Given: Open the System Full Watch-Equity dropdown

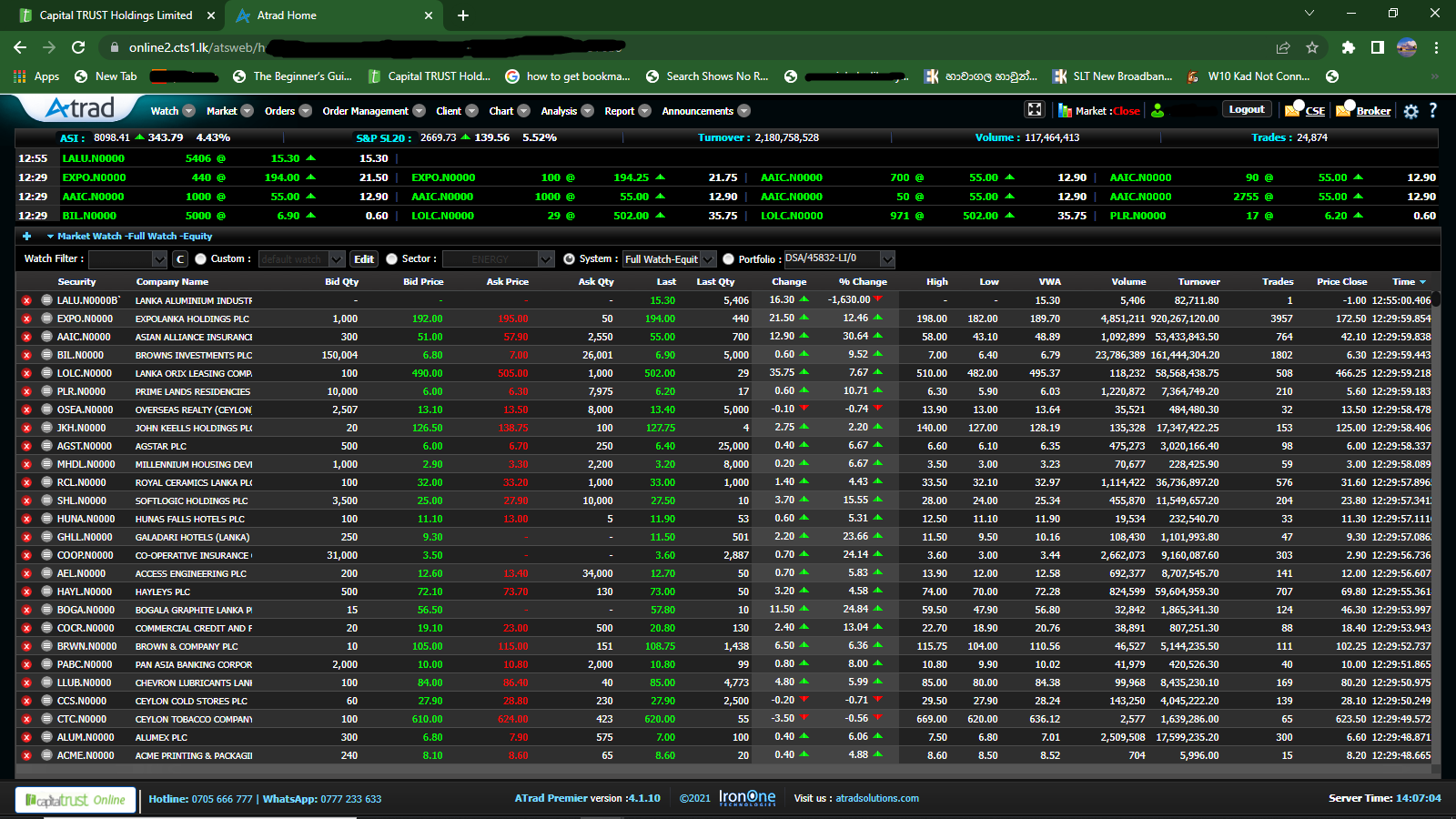Looking at the screenshot, I should click(x=669, y=259).
